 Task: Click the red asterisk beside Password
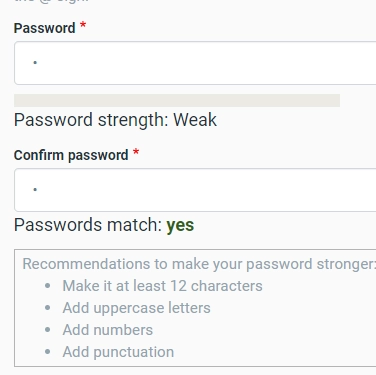(83, 26)
